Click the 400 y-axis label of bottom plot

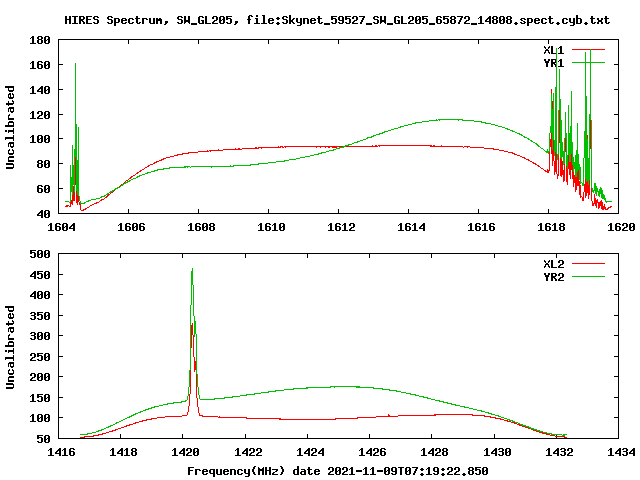40,295
